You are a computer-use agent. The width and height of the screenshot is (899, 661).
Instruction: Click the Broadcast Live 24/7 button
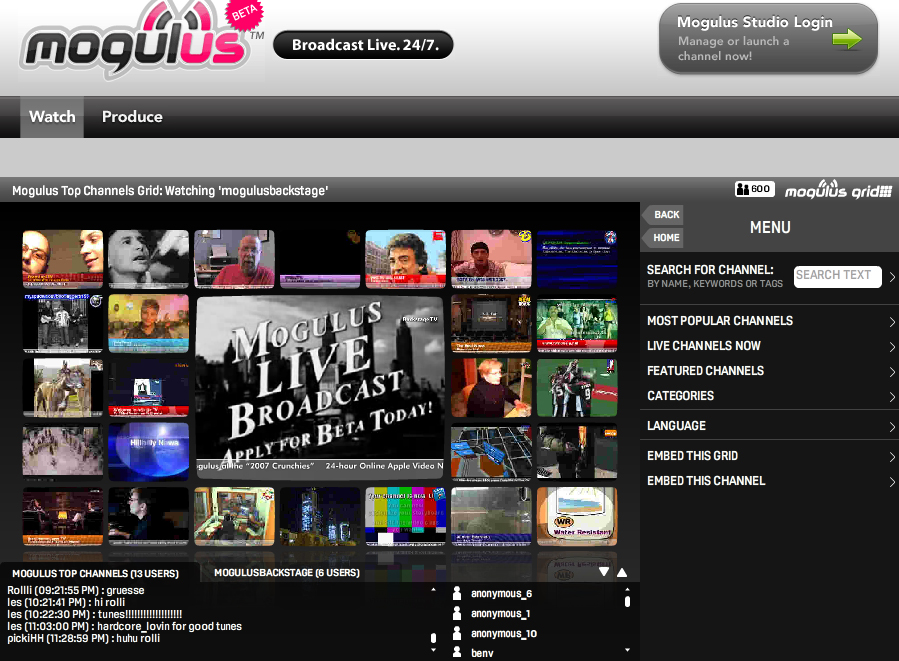[x=363, y=45]
